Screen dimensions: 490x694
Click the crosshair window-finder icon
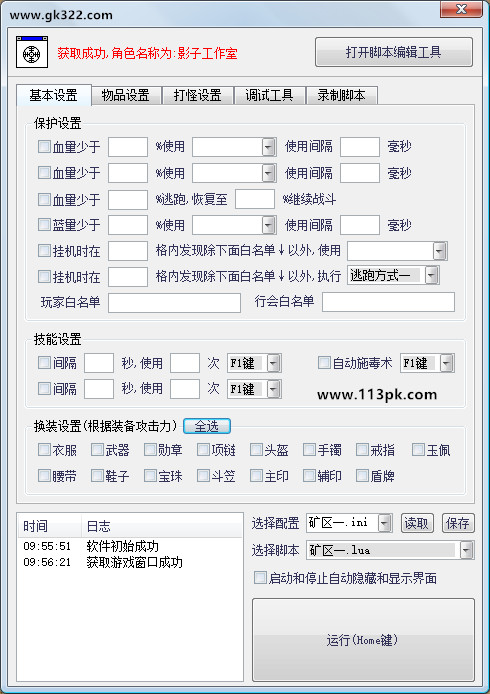click(x=32, y=52)
